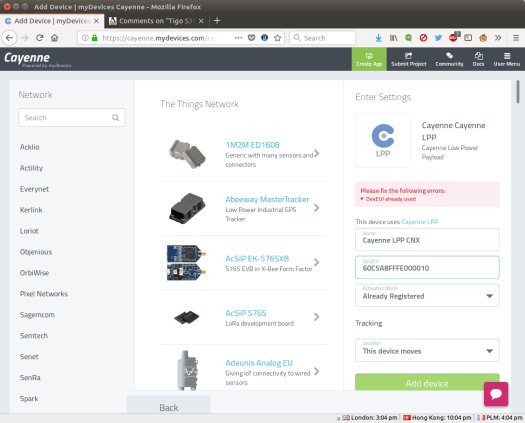525x423 pixels.
Task: Select SenRa network
Action: click(30, 377)
